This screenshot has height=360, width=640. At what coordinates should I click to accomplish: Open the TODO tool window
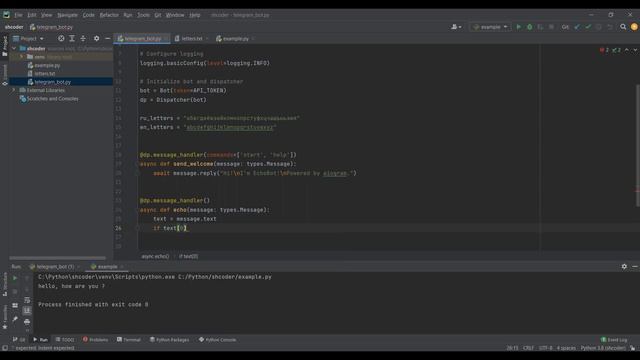tap(65, 340)
